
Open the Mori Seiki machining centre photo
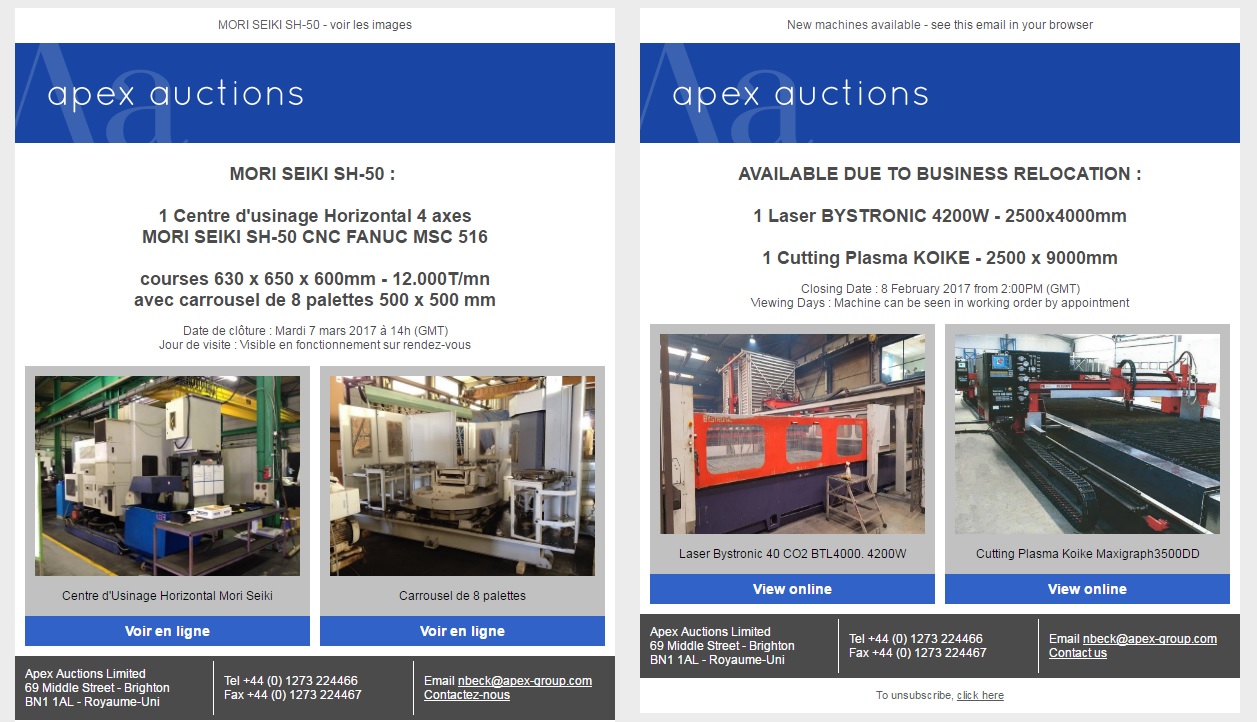point(167,476)
